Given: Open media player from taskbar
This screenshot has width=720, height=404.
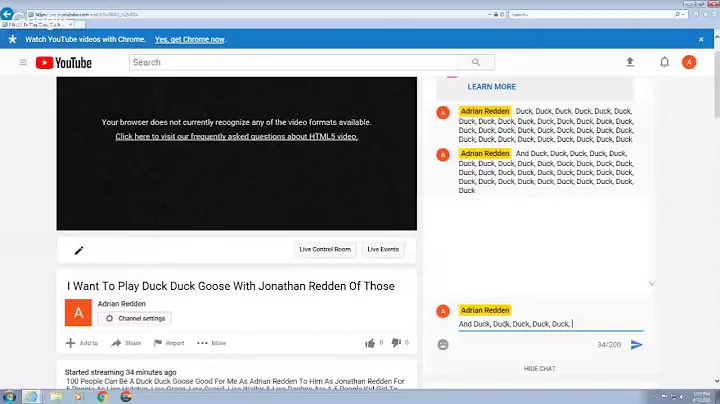Looking at the screenshot, I should point(79,397).
